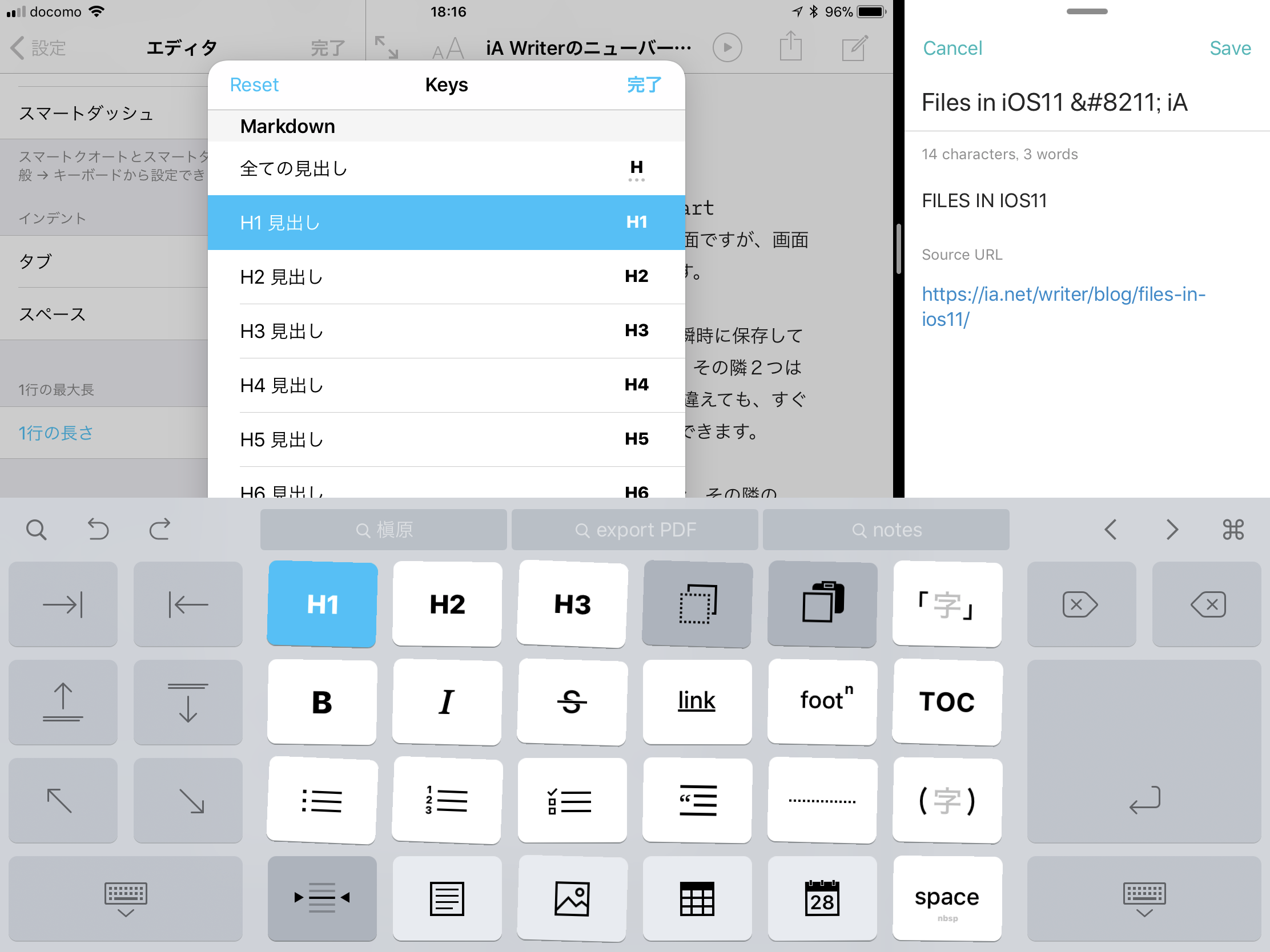Viewport: 1270px width, 952px height.
Task: Tap the insert table key
Action: (697, 898)
